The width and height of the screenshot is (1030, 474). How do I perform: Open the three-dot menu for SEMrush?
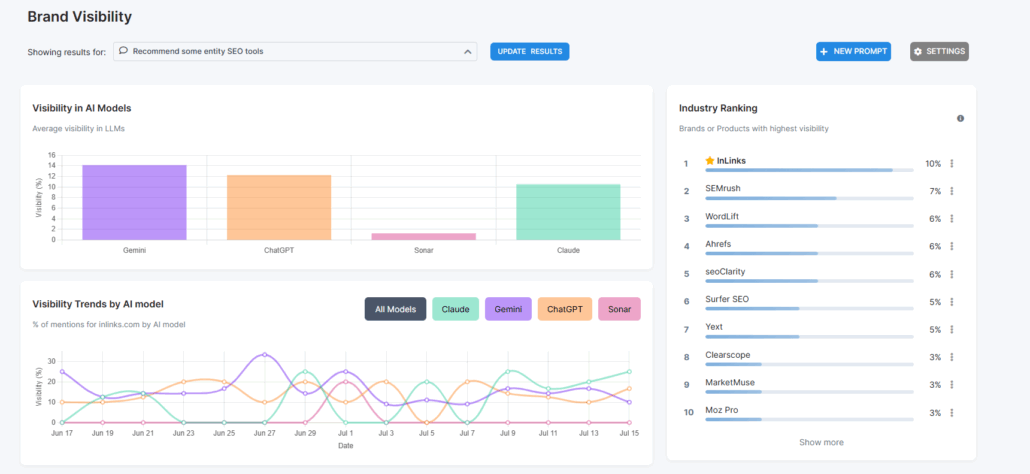(951, 191)
